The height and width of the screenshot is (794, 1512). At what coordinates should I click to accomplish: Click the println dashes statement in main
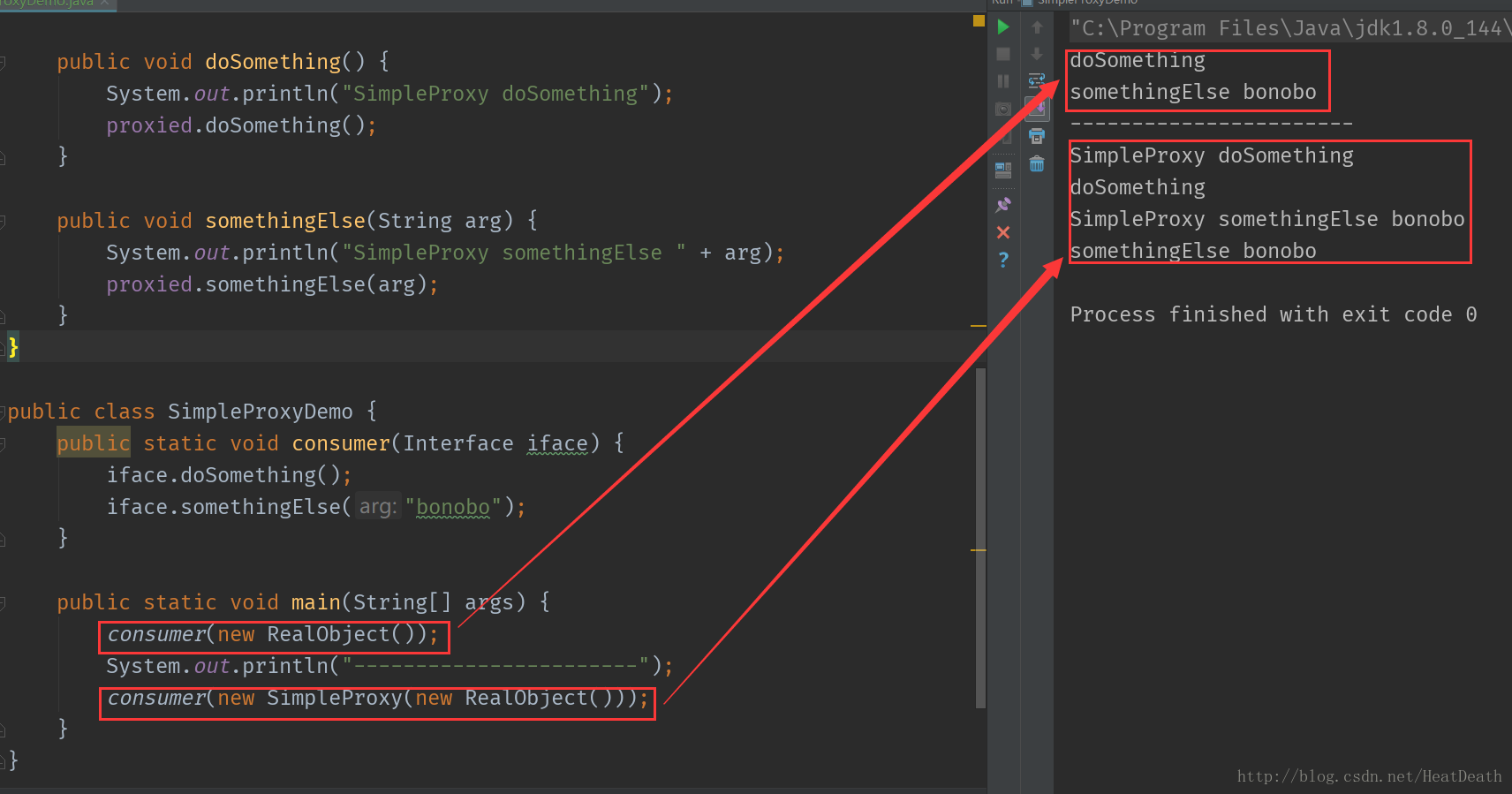coord(389,666)
